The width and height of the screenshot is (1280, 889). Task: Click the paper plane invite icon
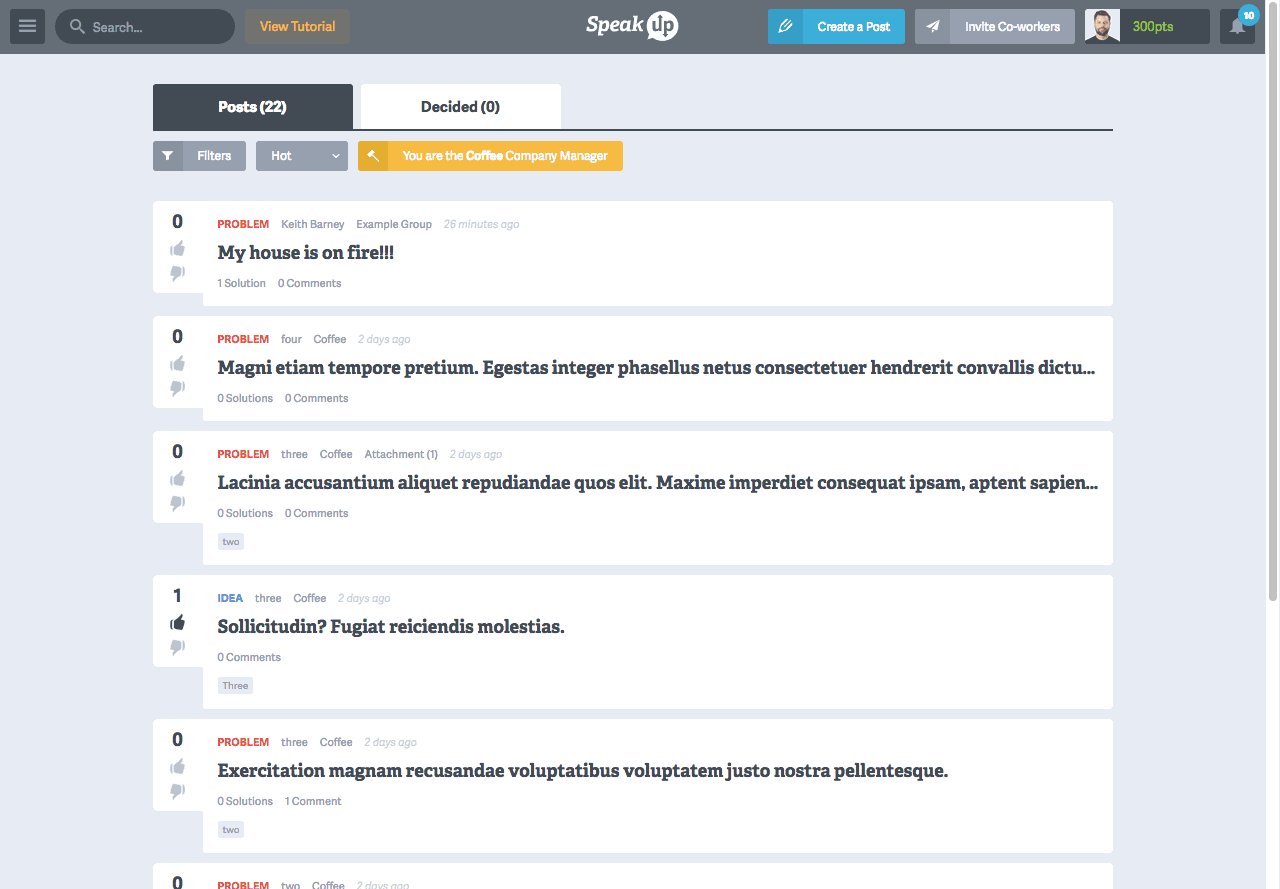click(x=932, y=27)
